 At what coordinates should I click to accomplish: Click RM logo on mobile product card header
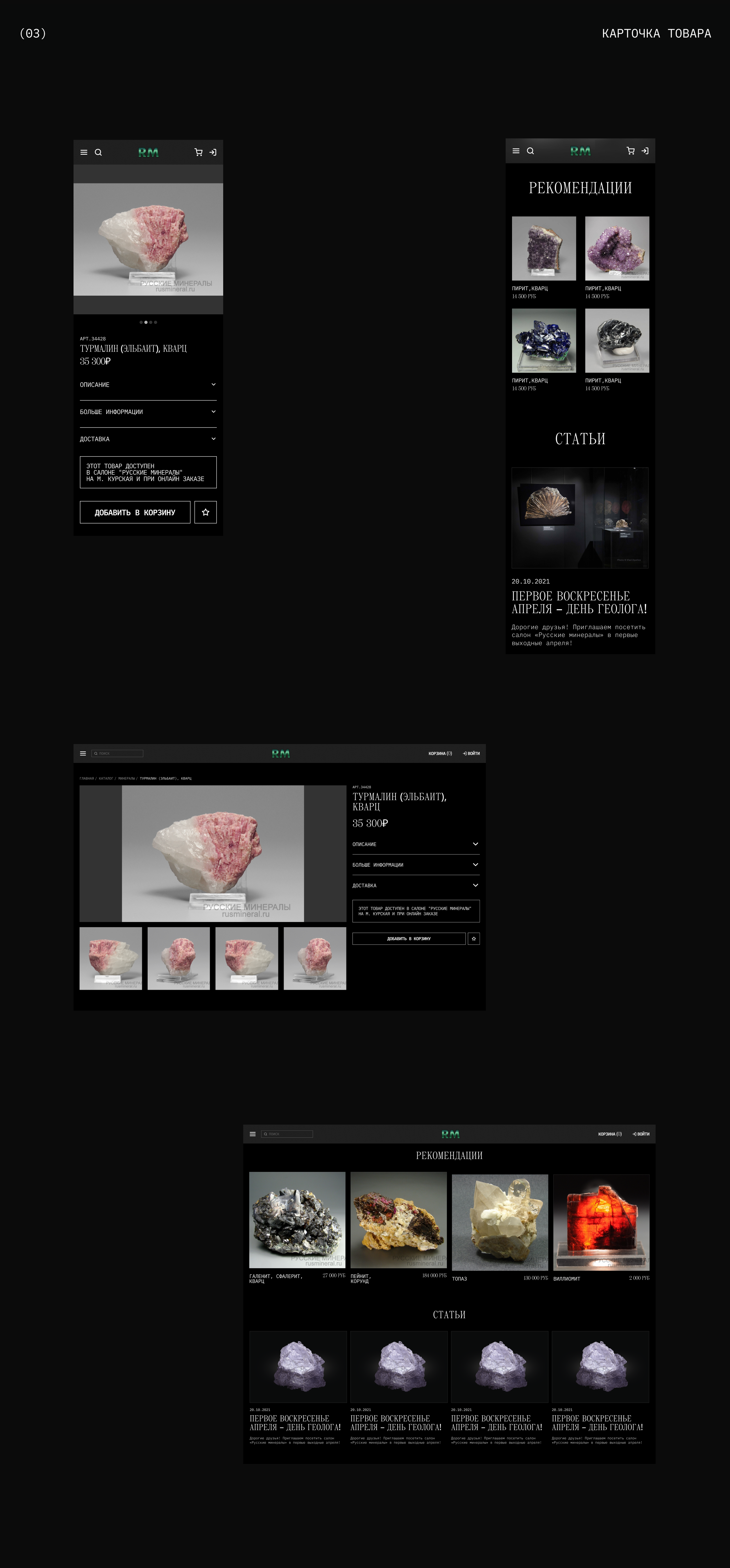(148, 152)
